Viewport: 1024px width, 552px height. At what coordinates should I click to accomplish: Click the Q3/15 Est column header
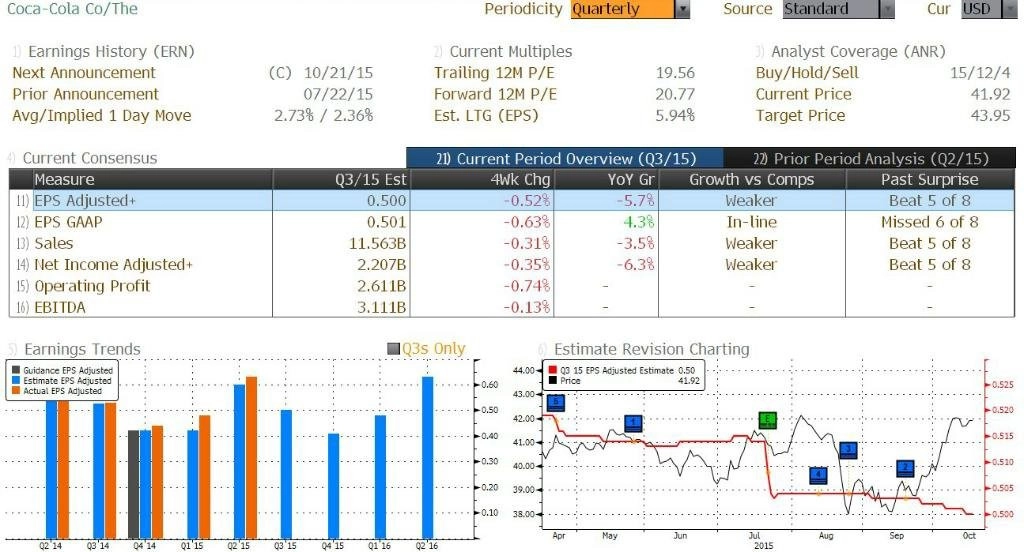[x=341, y=180]
